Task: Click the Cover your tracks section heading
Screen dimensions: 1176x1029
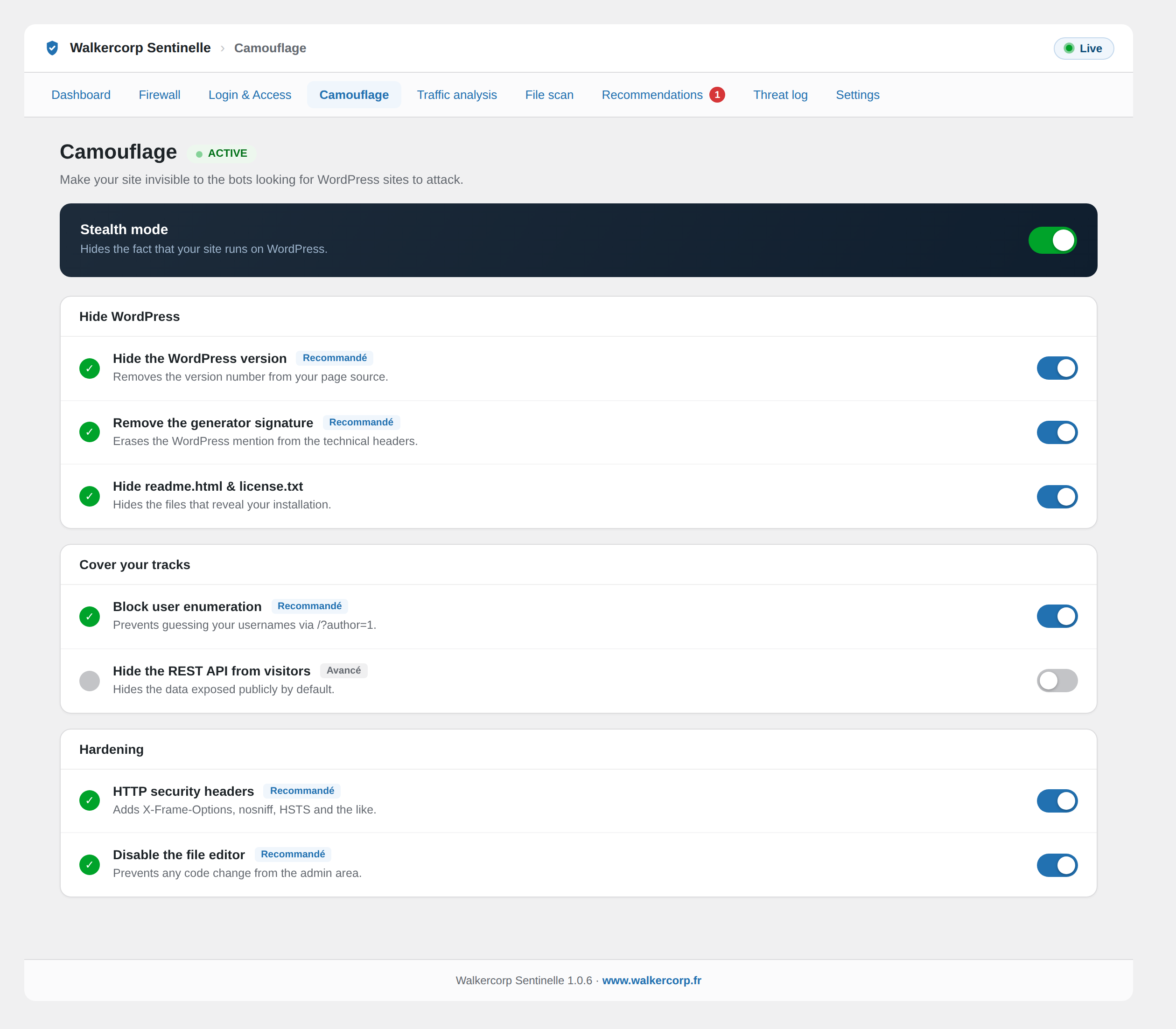Action: coord(134,564)
